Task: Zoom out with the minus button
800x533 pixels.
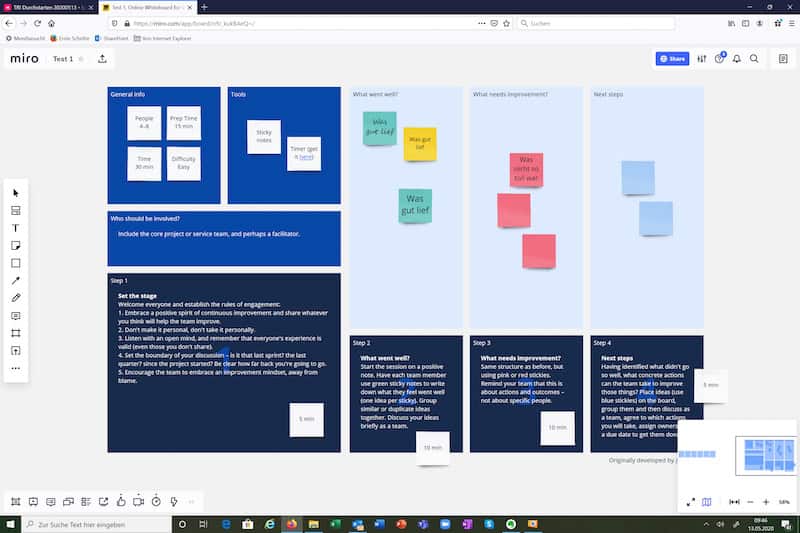Action: coord(750,502)
